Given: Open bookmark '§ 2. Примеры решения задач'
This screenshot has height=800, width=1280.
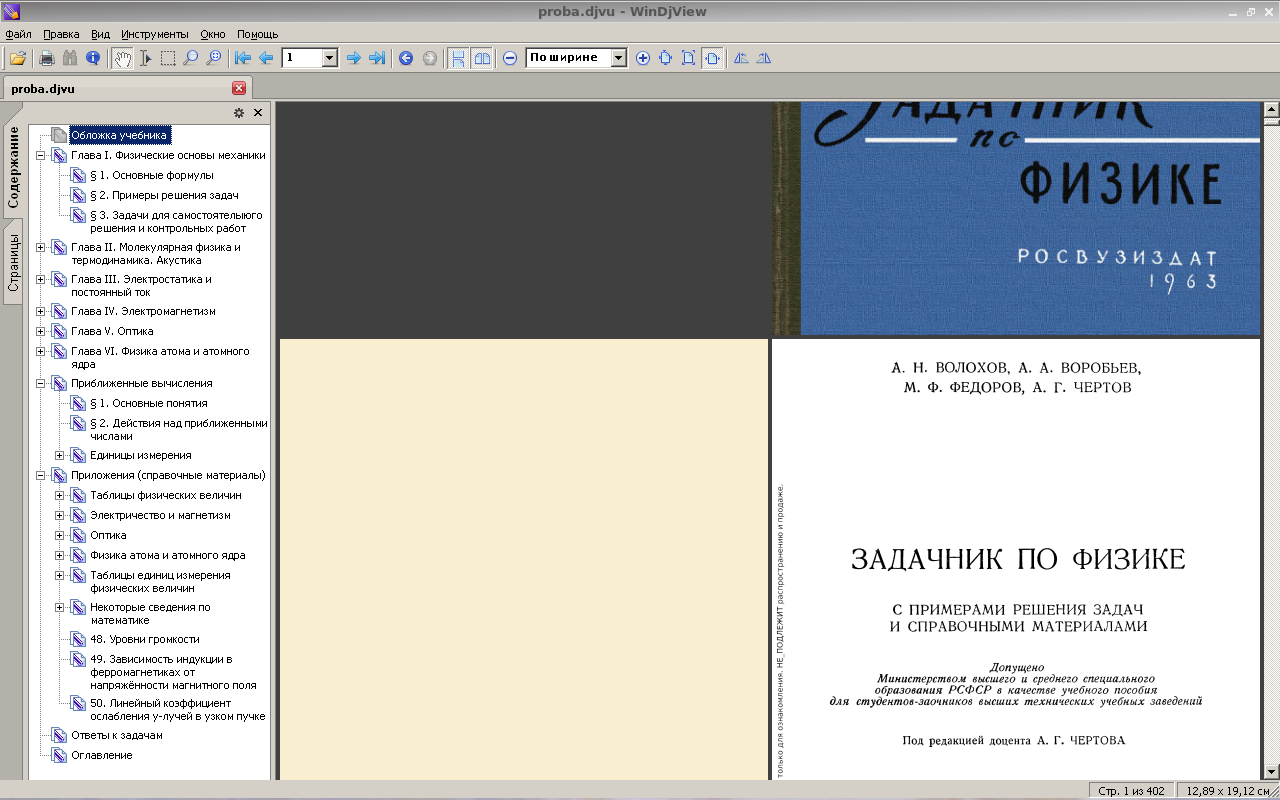Looking at the screenshot, I should tap(164, 195).
